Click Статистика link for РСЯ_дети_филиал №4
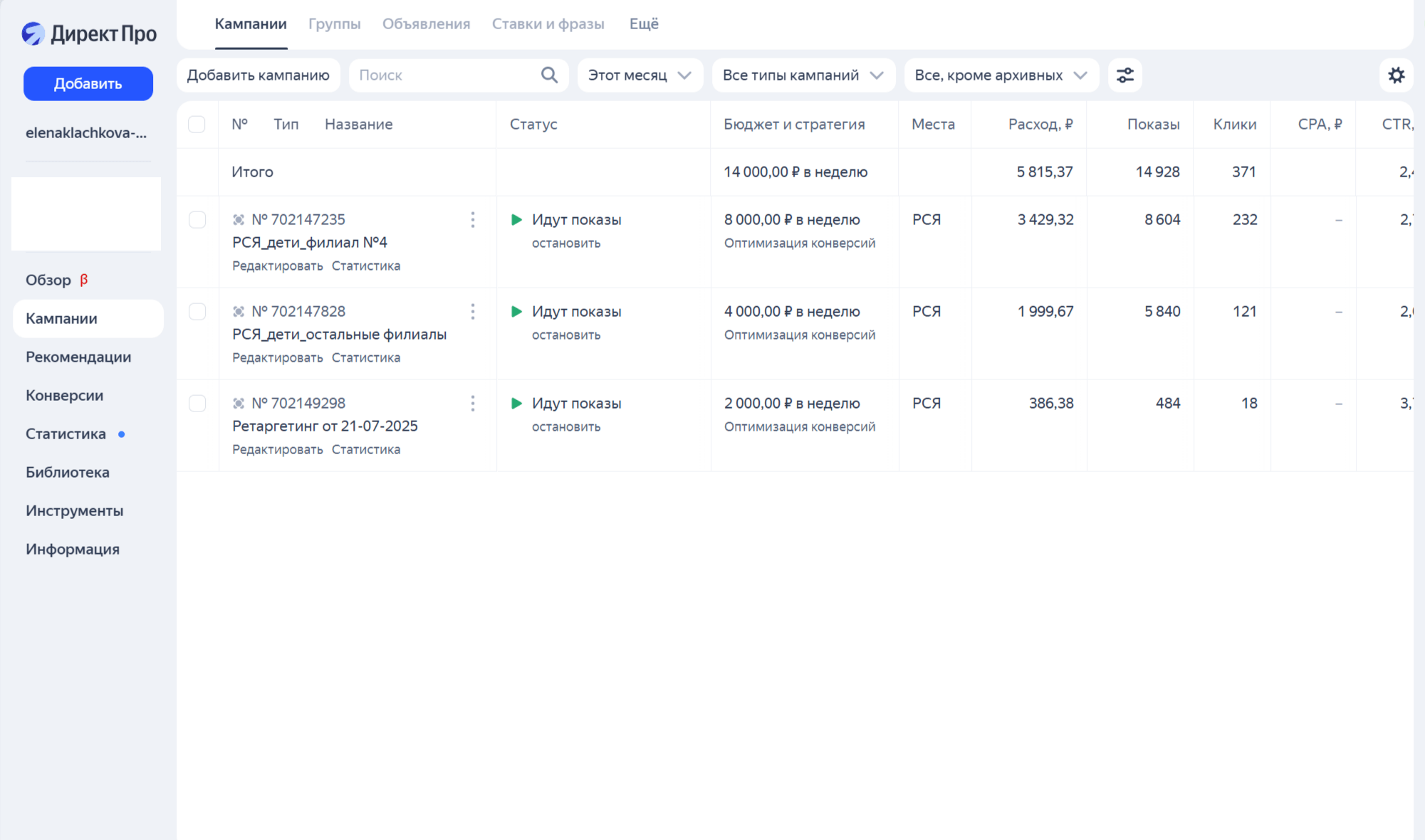Image resolution: width=1425 pixels, height=840 pixels. click(x=365, y=266)
